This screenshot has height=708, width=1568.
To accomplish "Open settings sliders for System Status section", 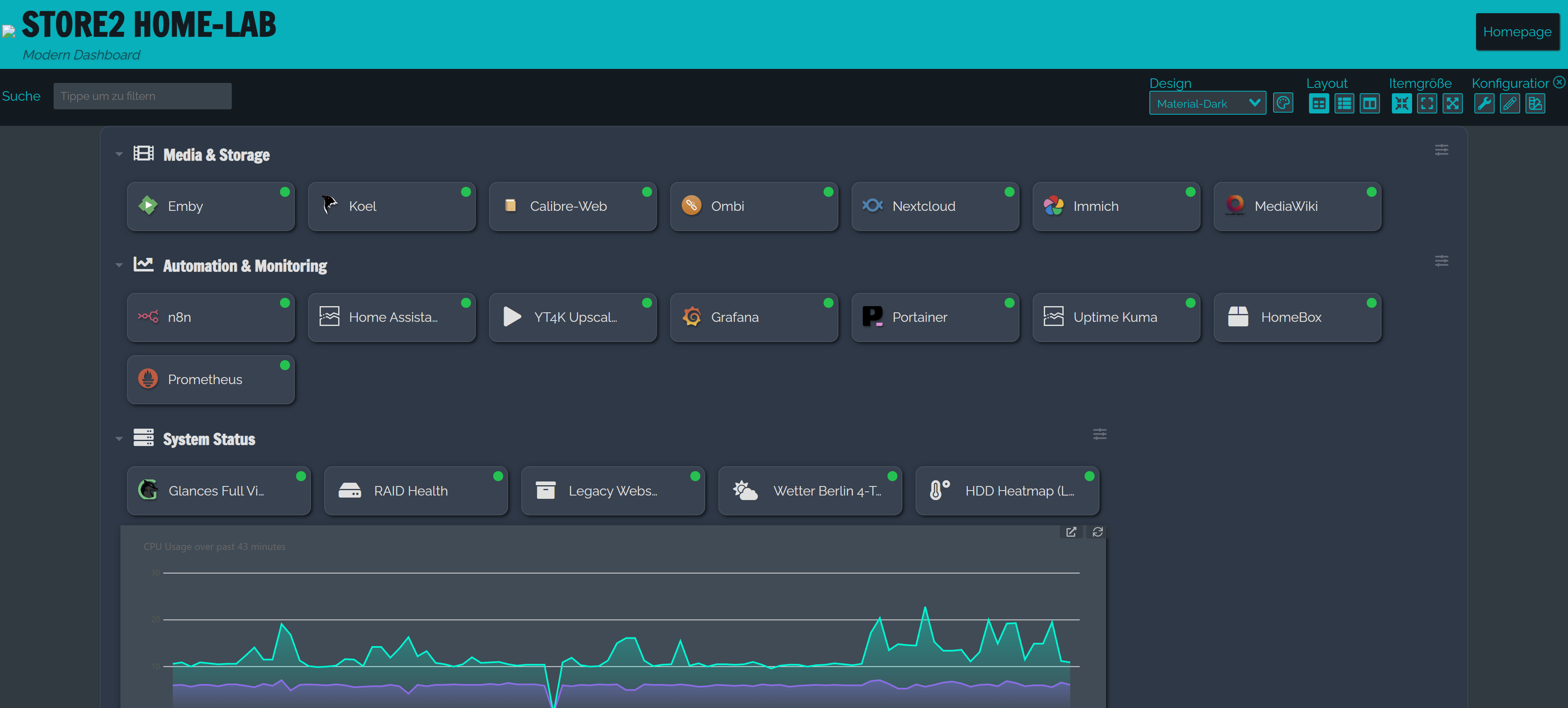I will click(1099, 434).
